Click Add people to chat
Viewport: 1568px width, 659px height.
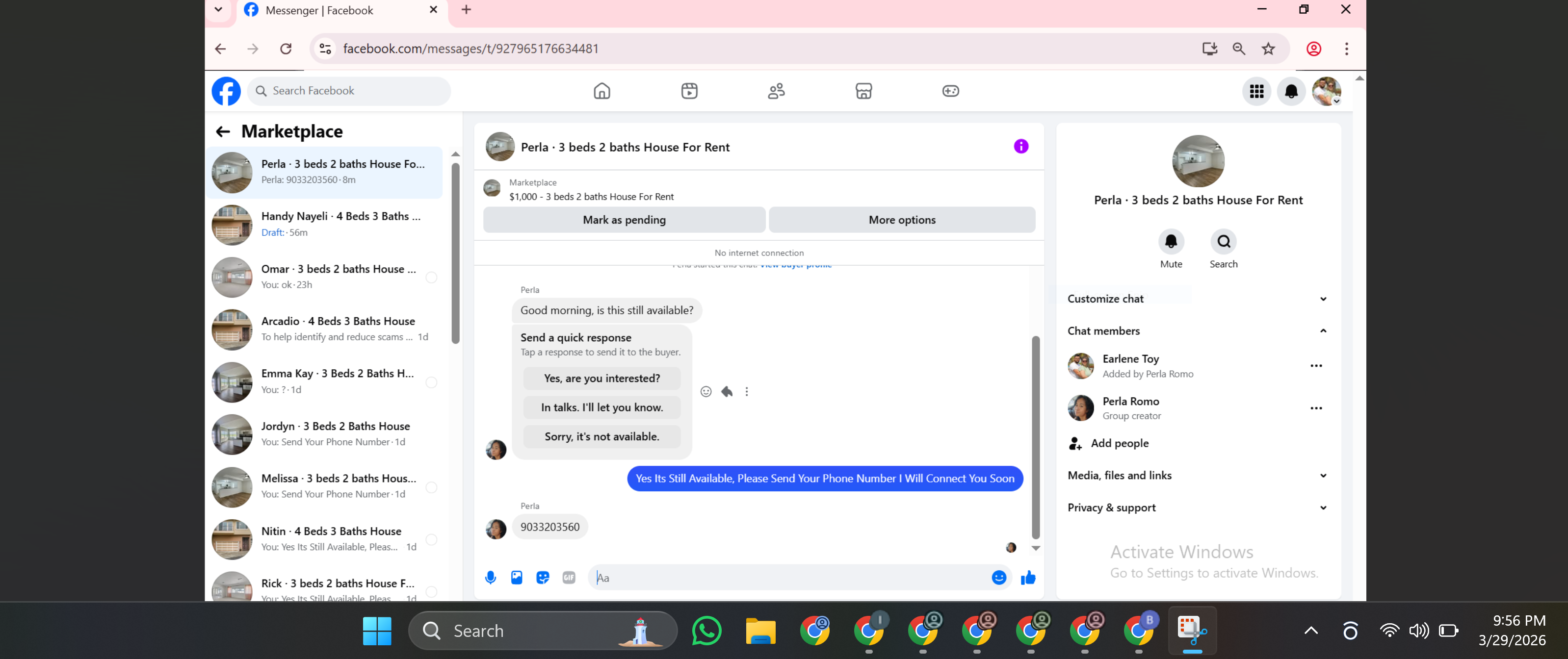pyautogui.click(x=1108, y=444)
